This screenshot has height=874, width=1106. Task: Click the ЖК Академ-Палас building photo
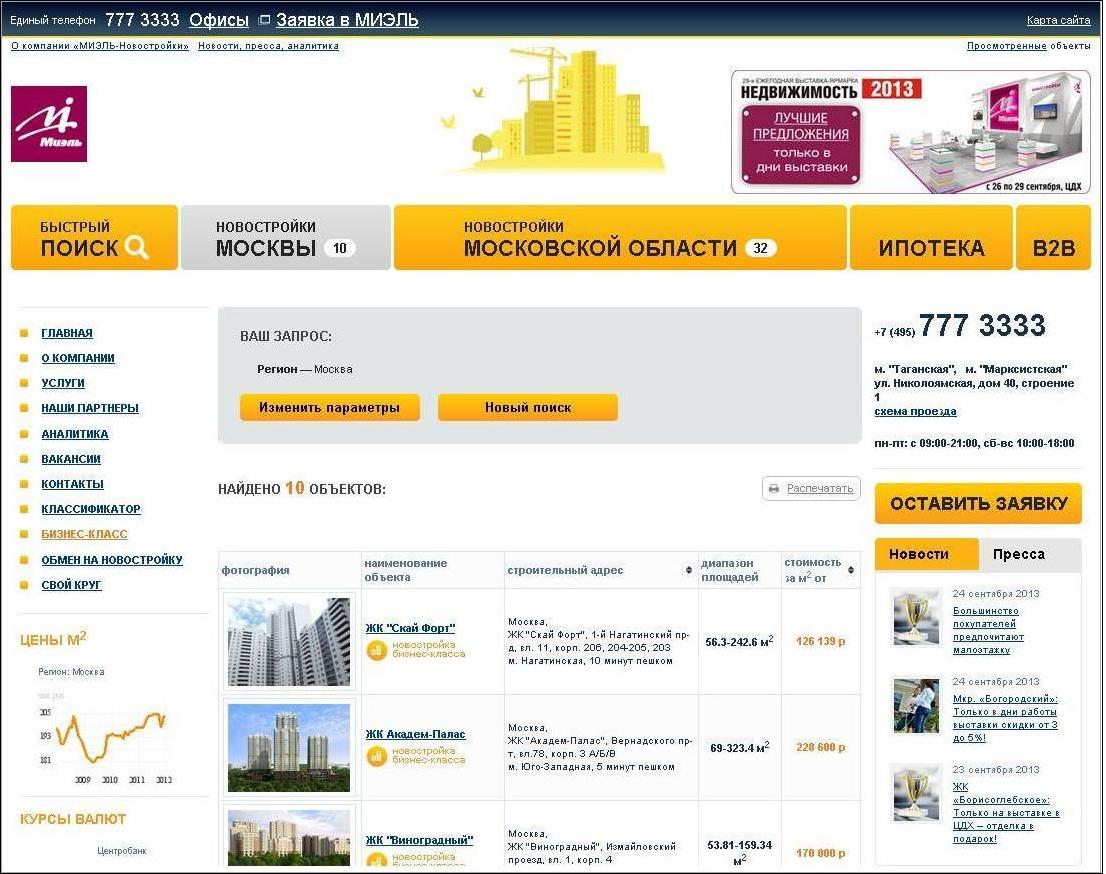coord(288,748)
